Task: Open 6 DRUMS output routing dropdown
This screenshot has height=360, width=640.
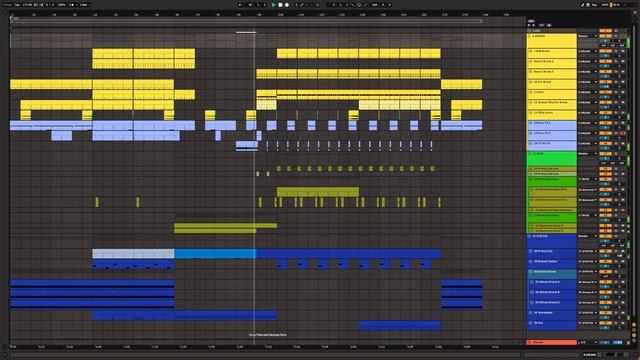Action: pos(587,36)
